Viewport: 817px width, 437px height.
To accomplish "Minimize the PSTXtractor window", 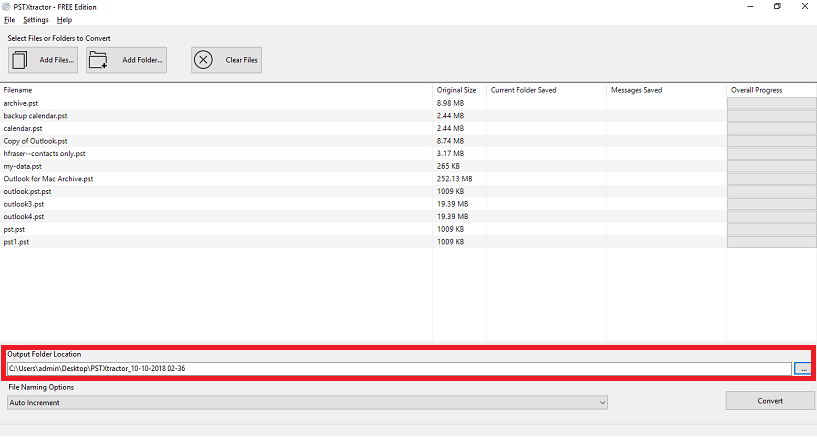I will point(750,7).
